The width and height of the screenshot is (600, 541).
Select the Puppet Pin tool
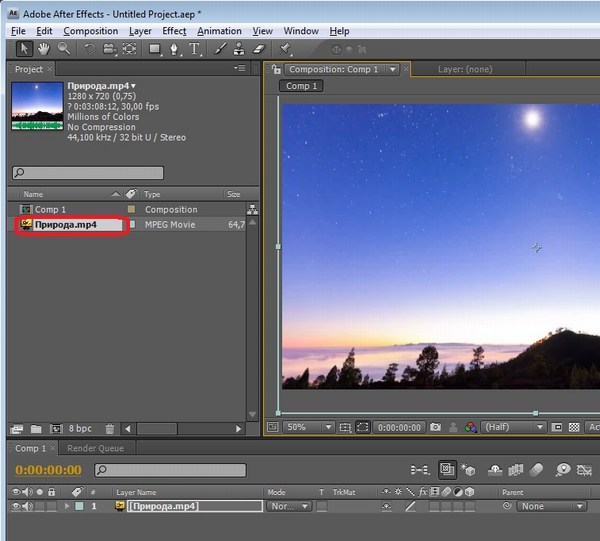(x=286, y=48)
